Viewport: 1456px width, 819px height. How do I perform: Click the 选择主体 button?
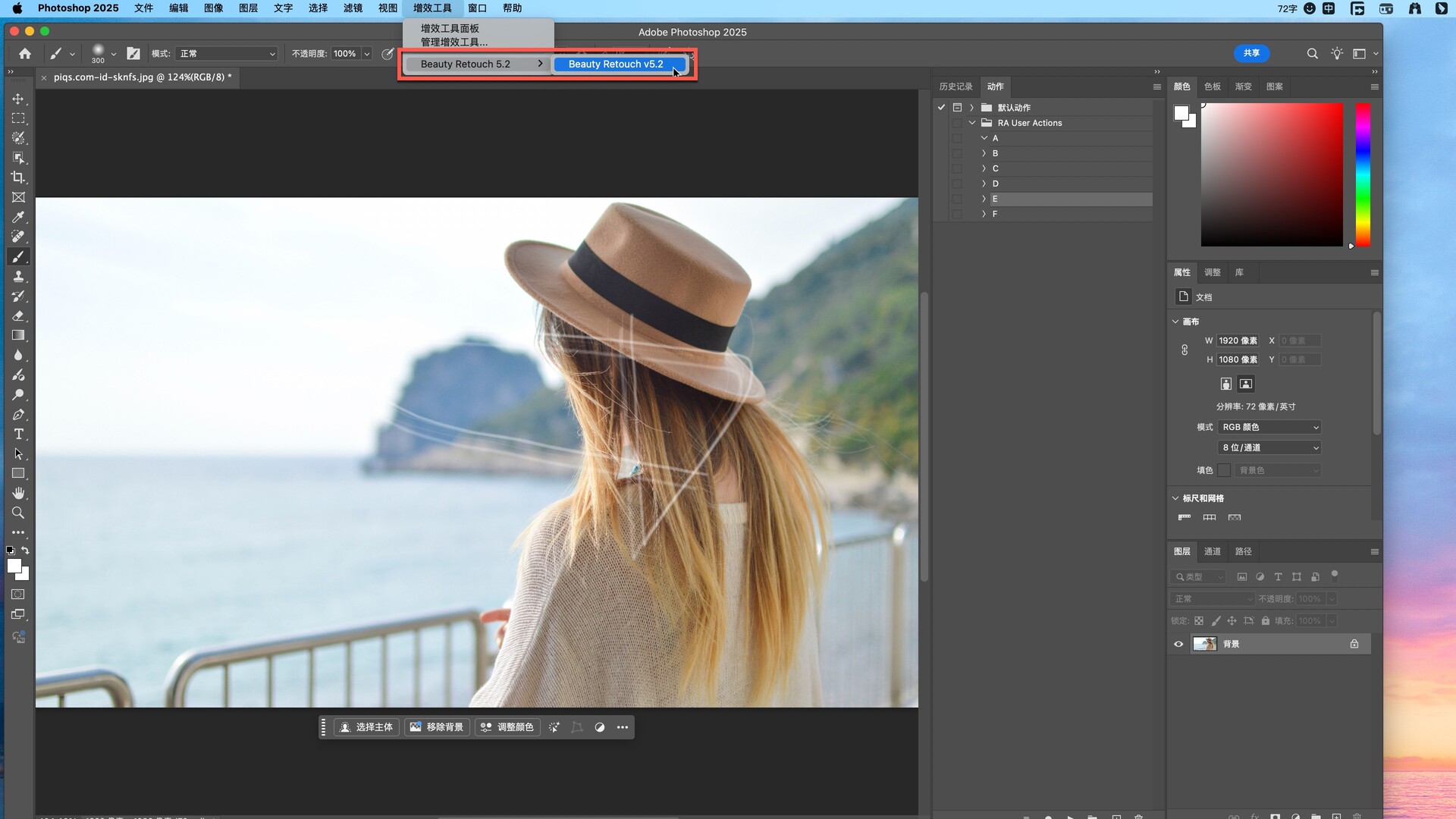coord(366,727)
